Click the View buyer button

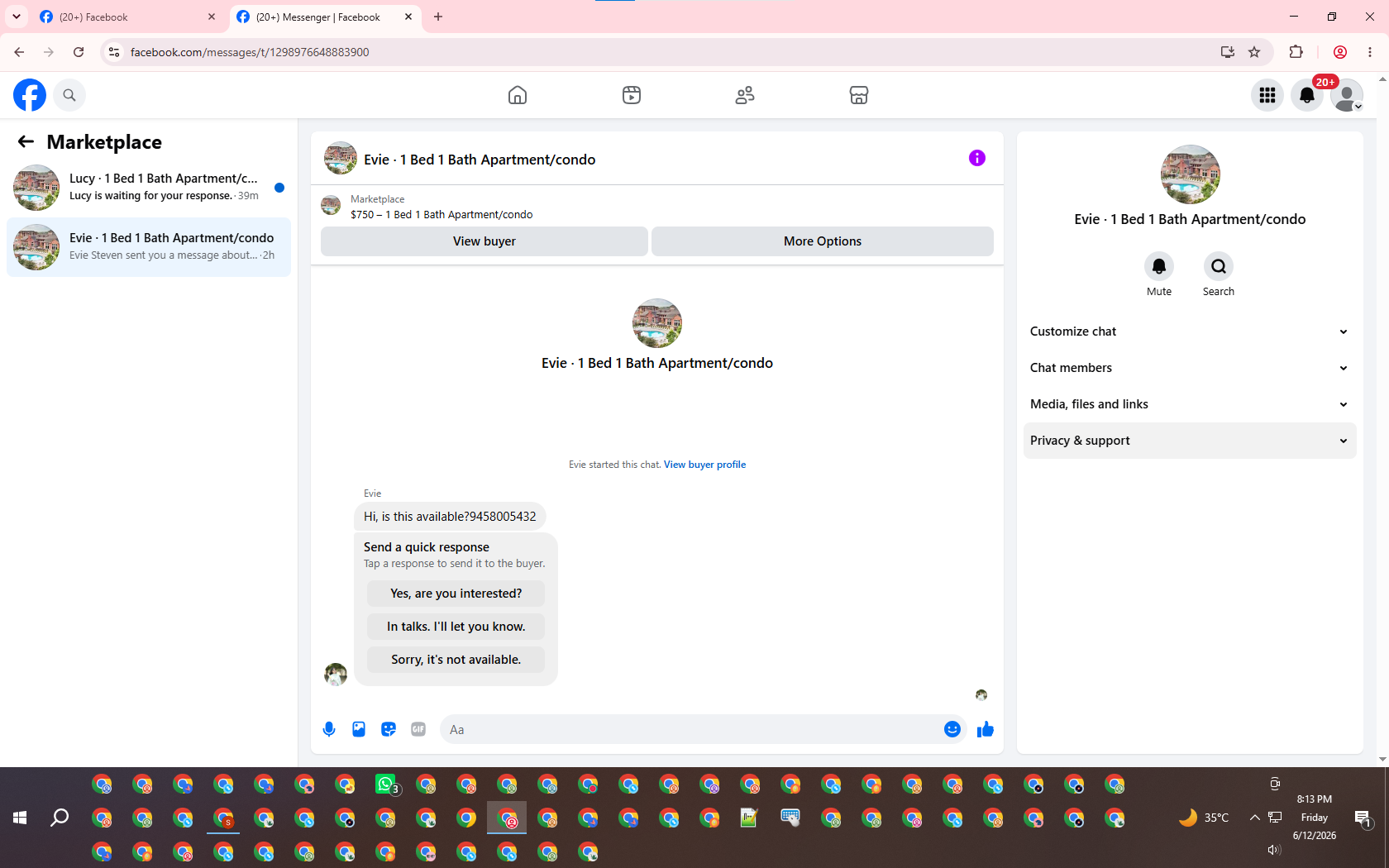pos(484,241)
